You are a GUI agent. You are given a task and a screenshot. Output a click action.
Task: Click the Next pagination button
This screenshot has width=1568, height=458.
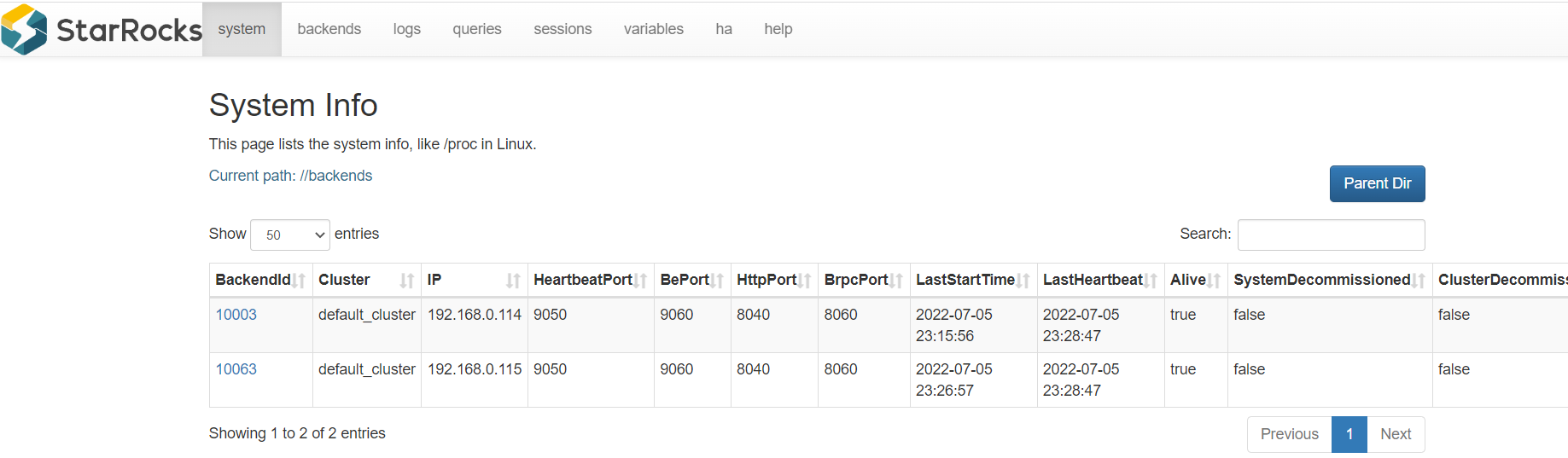tap(1396, 434)
